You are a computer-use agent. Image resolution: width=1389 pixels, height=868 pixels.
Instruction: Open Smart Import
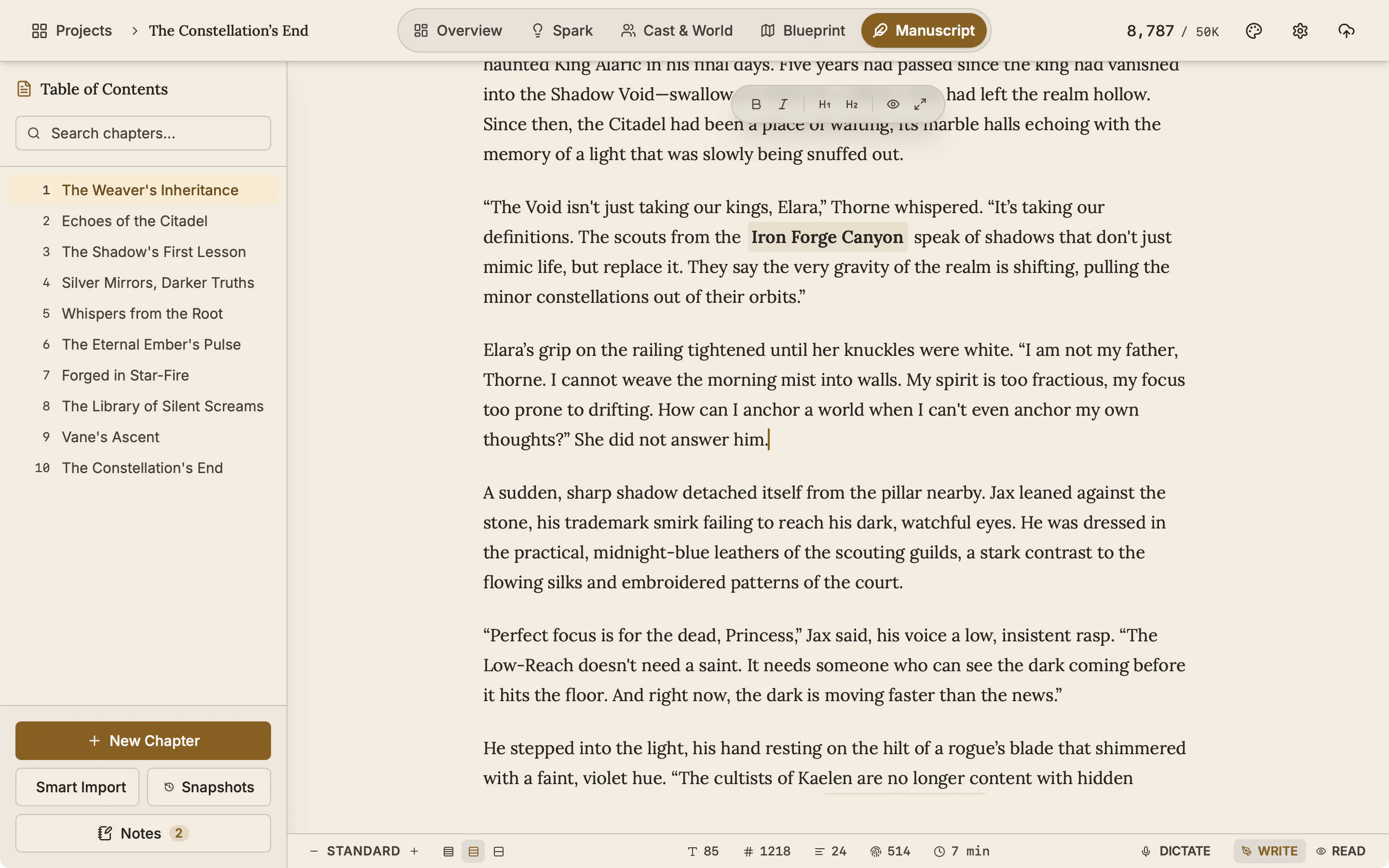(x=78, y=787)
